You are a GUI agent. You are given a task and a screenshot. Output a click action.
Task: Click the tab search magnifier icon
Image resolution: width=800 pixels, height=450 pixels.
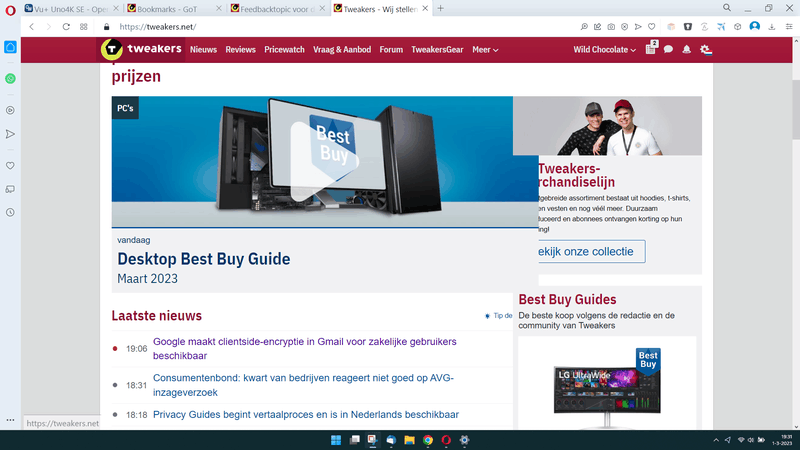point(727,8)
